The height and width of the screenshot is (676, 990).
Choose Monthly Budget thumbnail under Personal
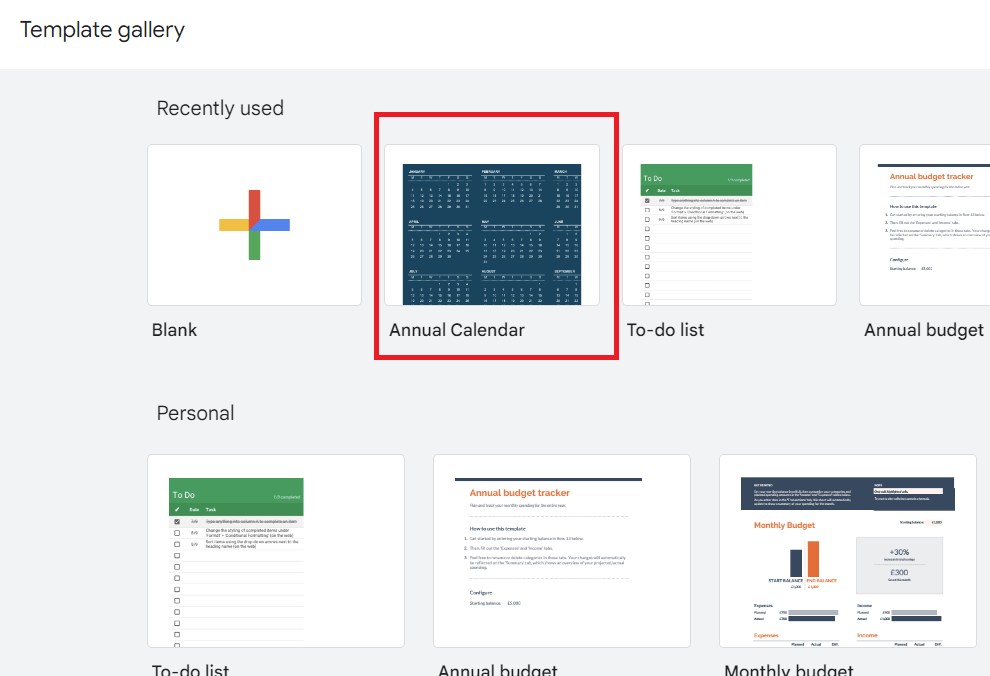847,551
